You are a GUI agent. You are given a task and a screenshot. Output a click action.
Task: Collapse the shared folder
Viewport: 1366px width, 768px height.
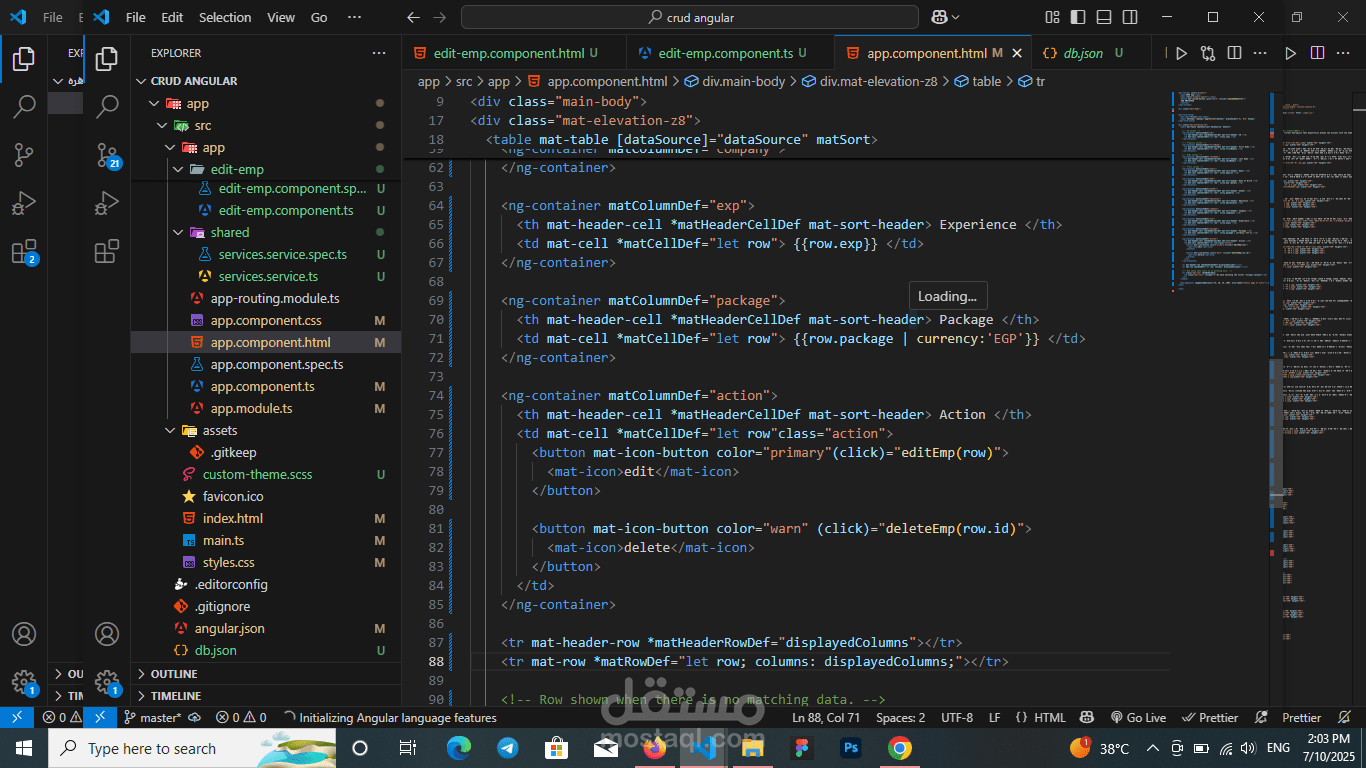[178, 232]
